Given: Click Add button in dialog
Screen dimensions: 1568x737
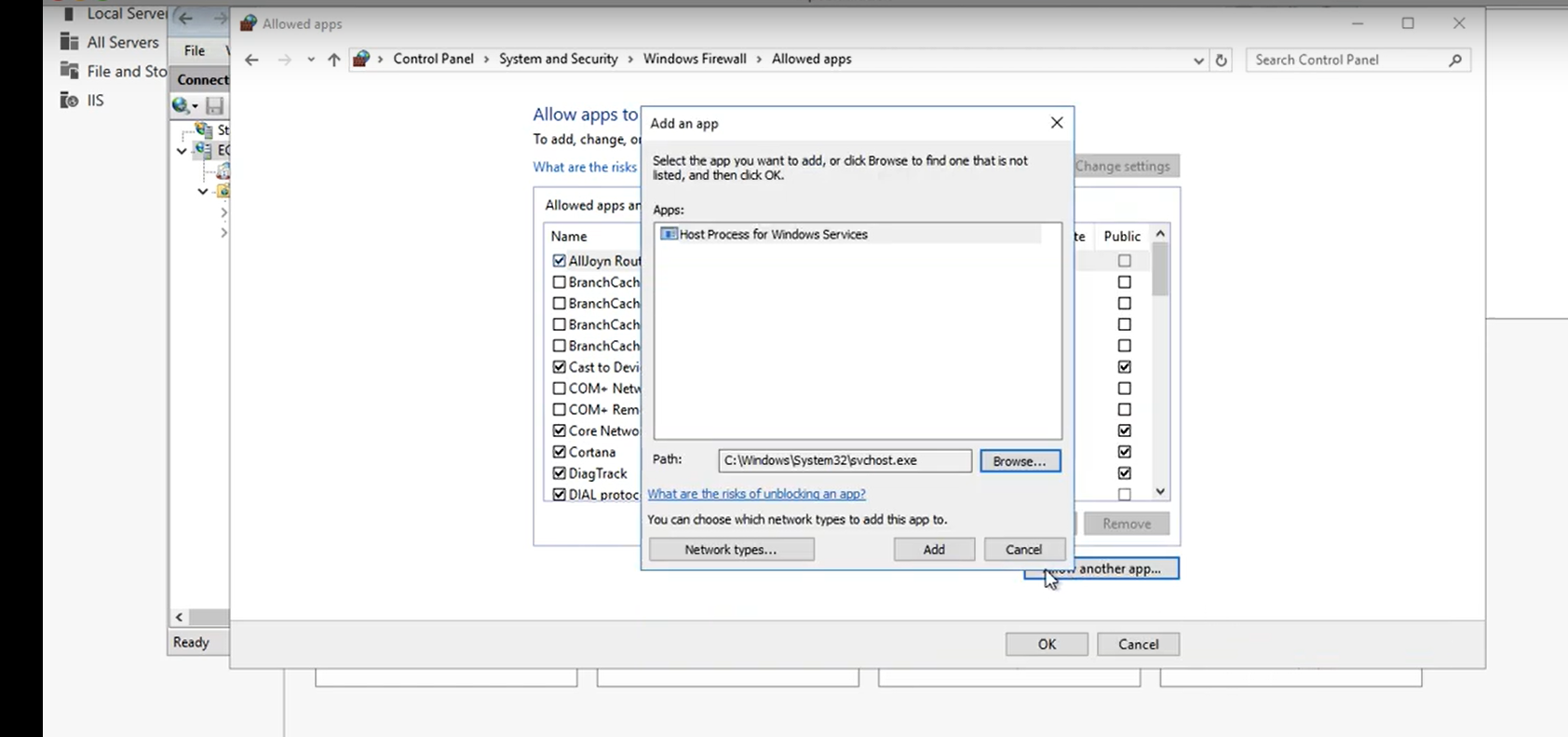Looking at the screenshot, I should [934, 550].
